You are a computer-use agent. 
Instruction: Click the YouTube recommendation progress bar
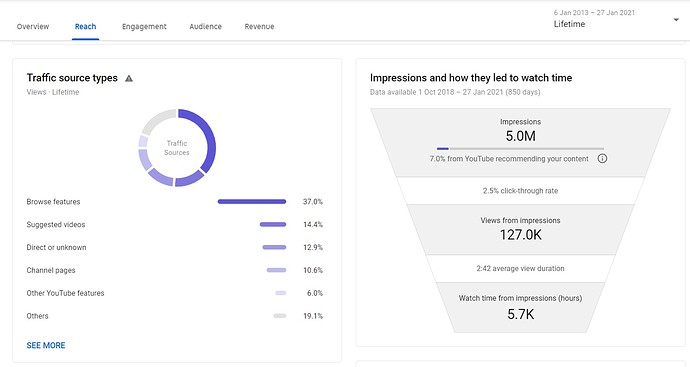(520, 149)
